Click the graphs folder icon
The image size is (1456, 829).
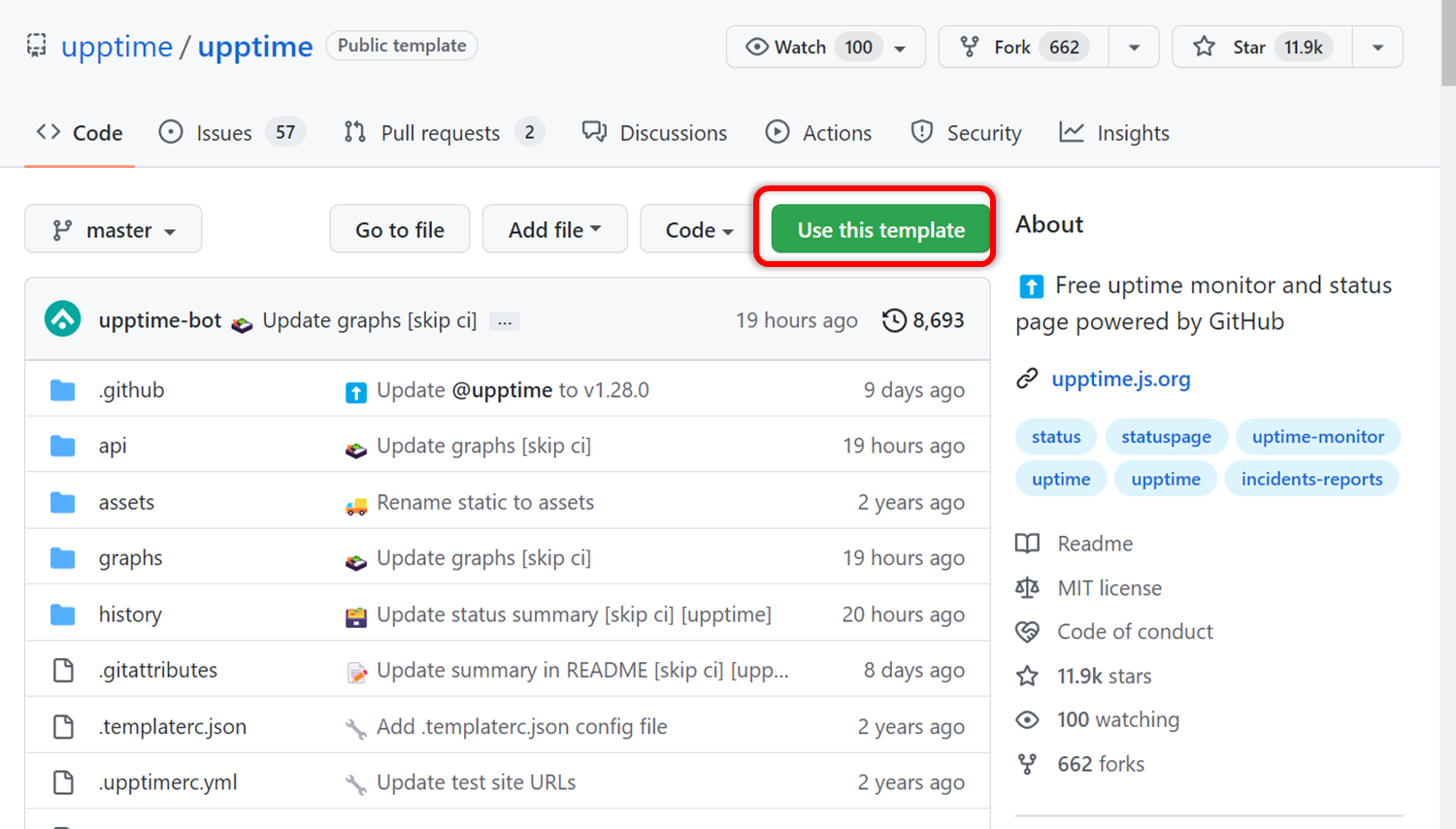pyautogui.click(x=63, y=558)
